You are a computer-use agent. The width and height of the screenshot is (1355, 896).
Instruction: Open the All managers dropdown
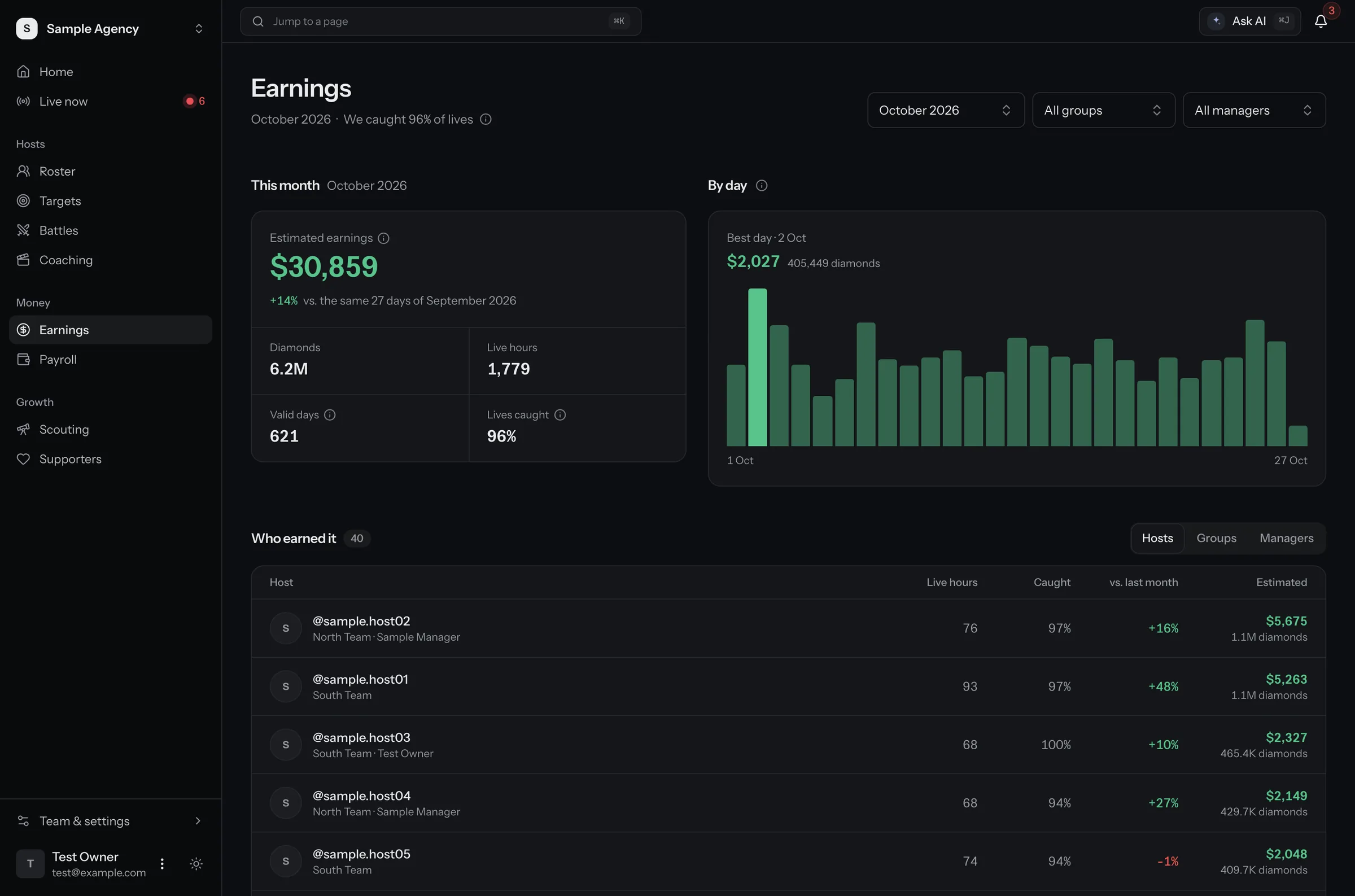coord(1254,110)
